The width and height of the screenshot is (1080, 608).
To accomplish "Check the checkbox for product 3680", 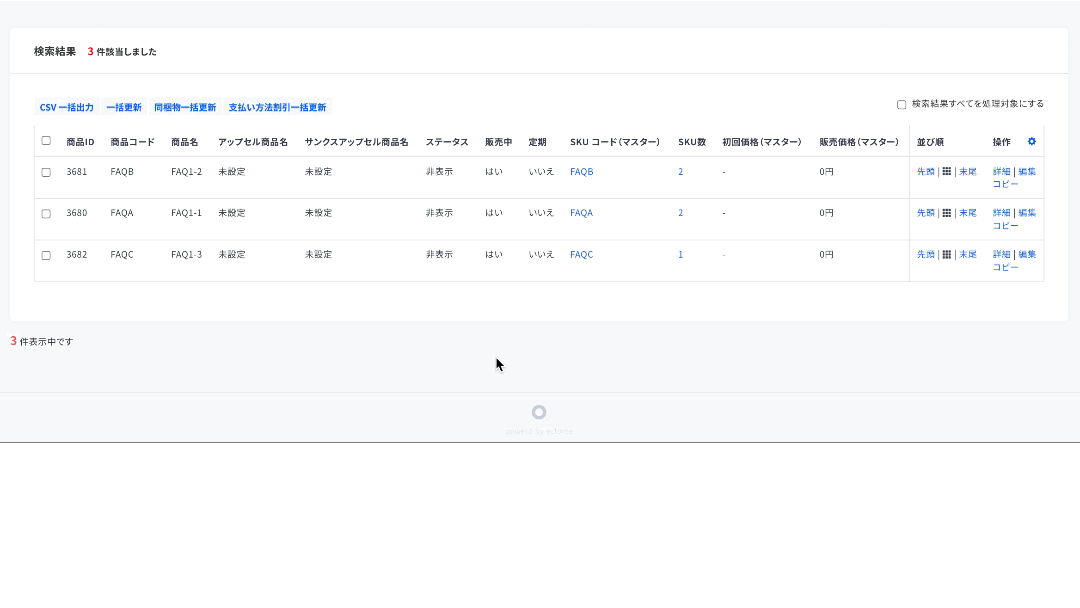I will pos(45,213).
